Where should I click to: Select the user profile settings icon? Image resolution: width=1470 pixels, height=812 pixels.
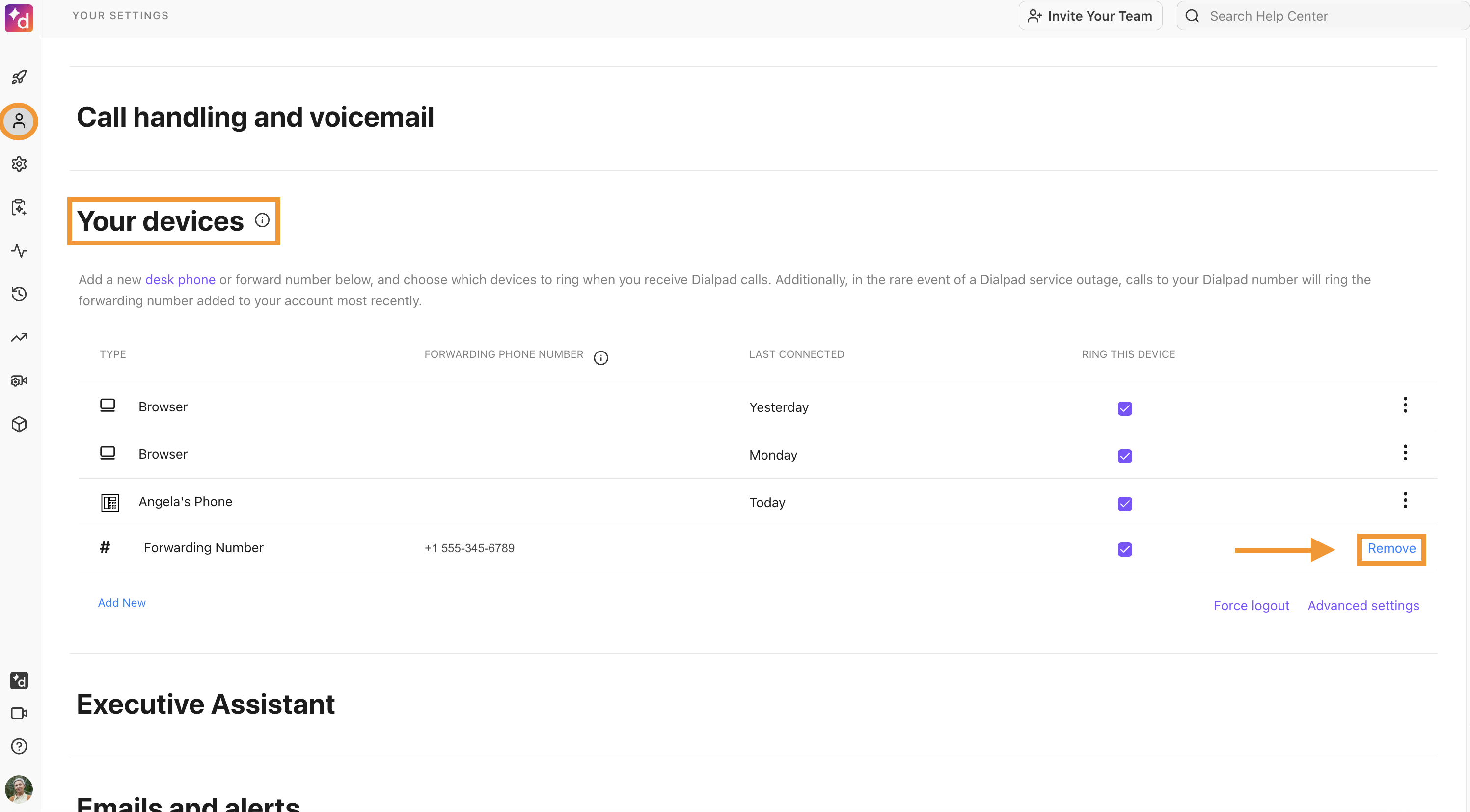19,121
